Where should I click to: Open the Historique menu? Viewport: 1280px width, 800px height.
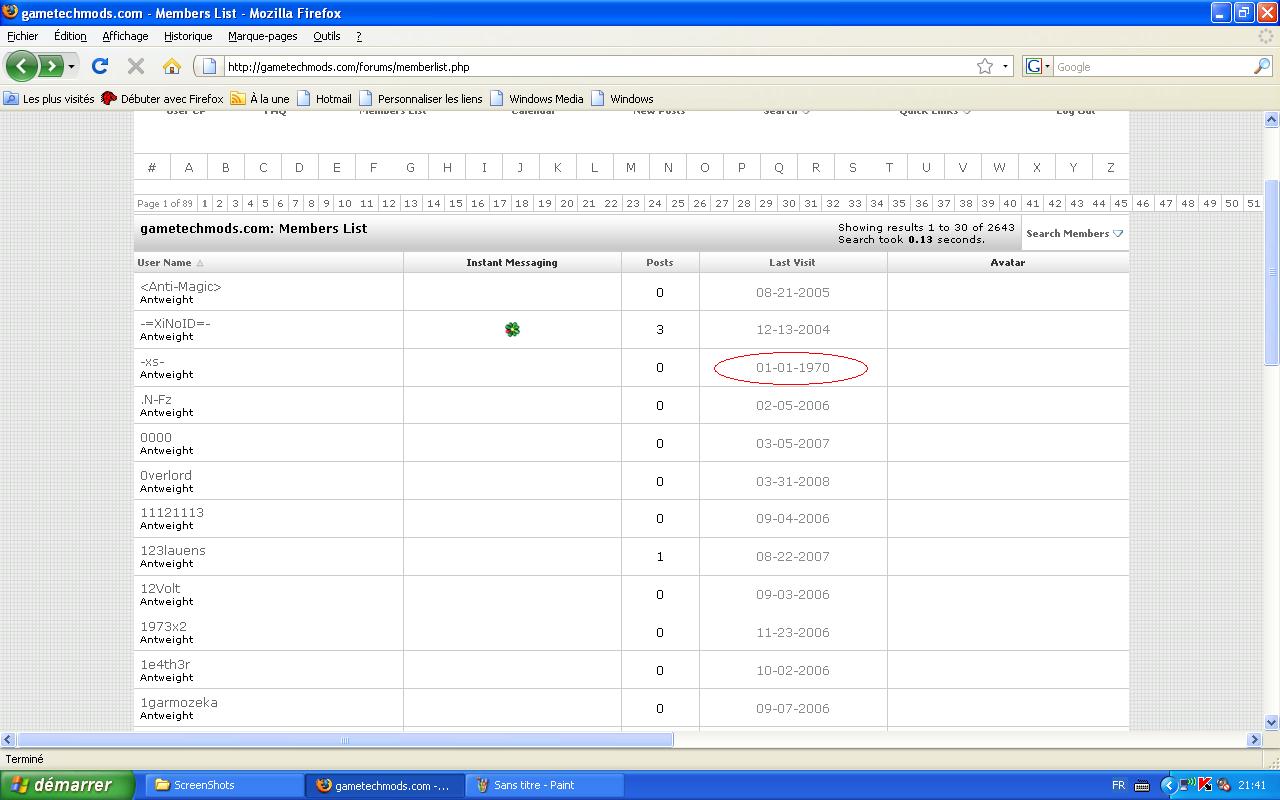tap(188, 36)
